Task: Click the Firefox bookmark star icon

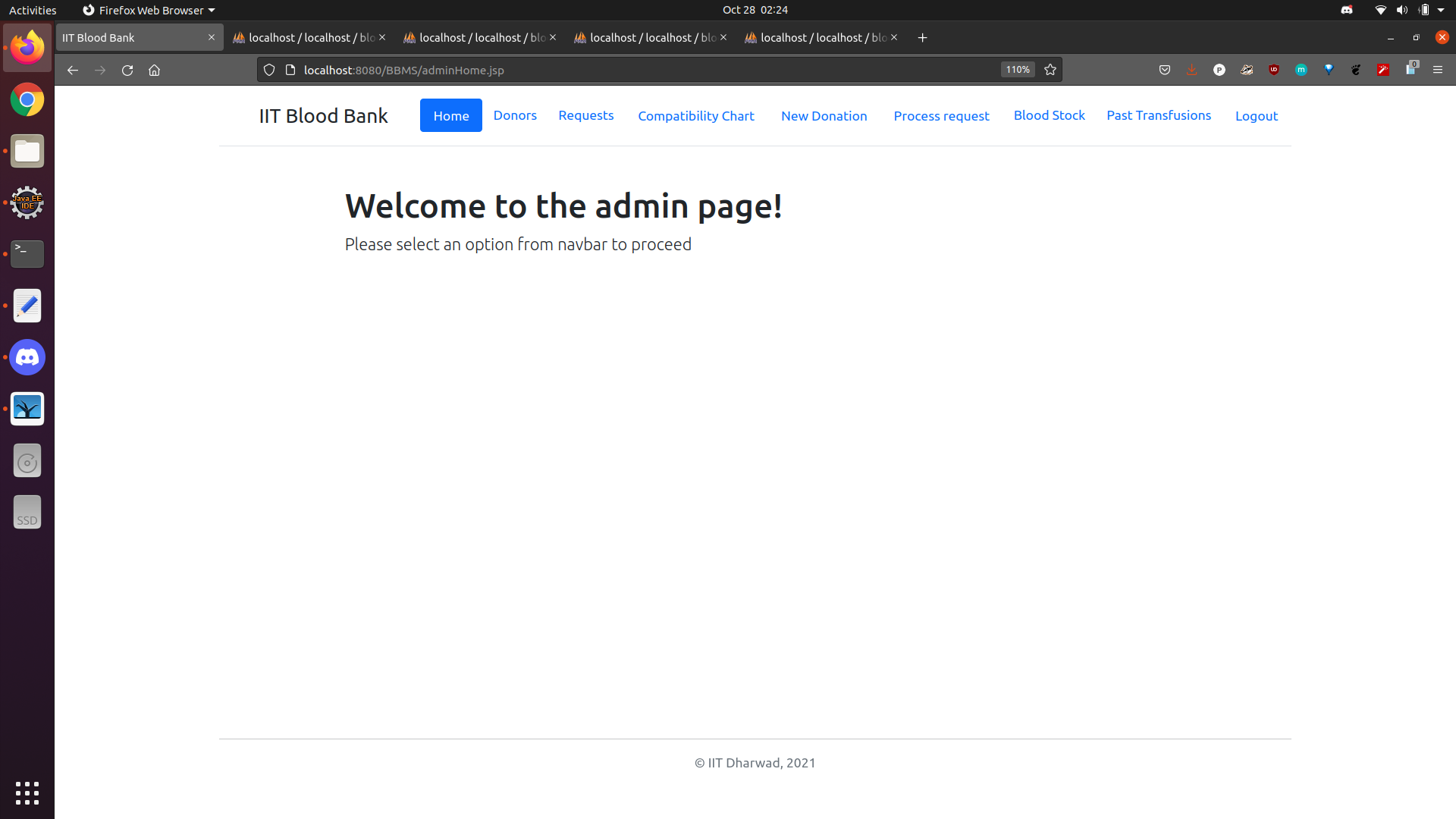Action: (x=1050, y=69)
